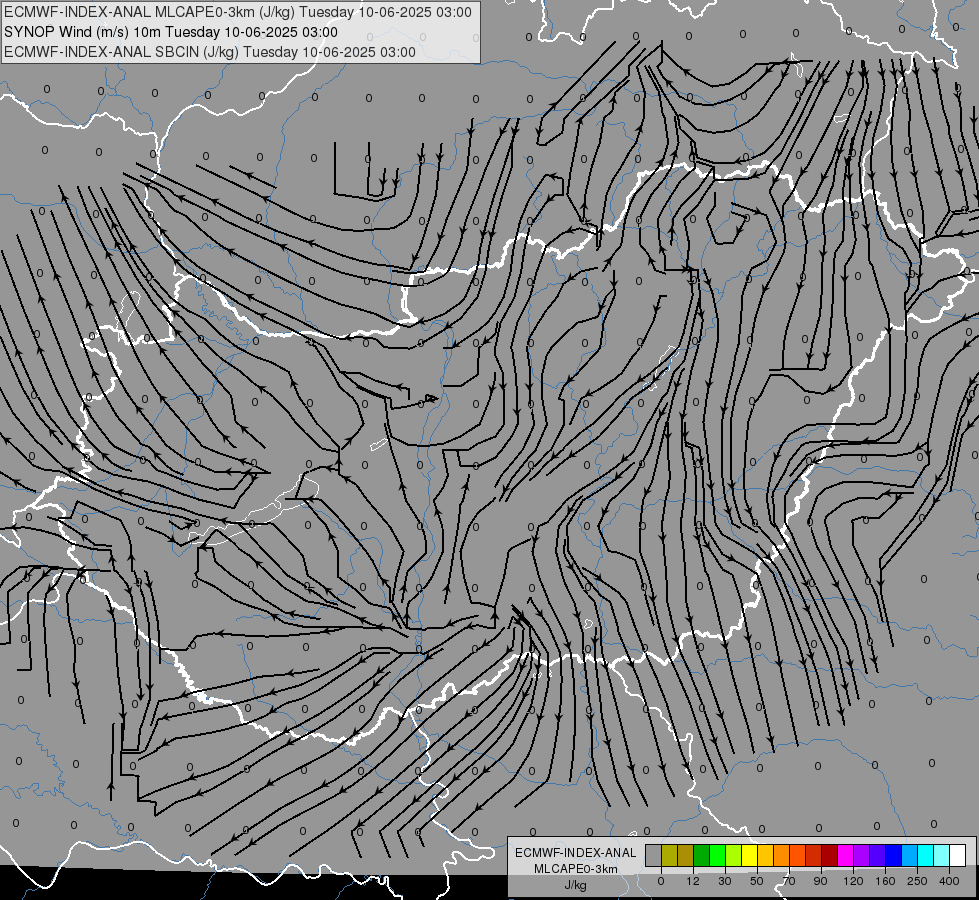Click the legend value label 0
979x900 pixels.
tap(661, 881)
